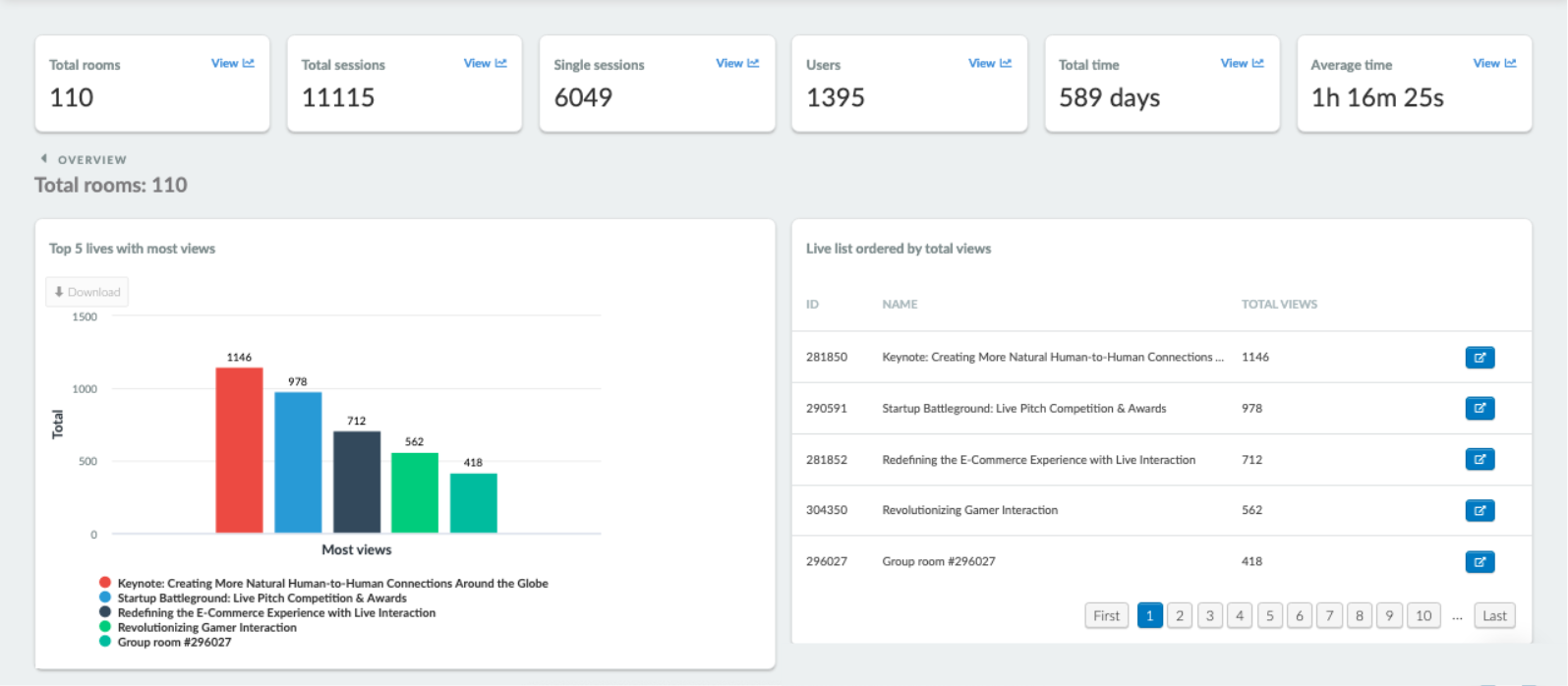This screenshot has height=686, width=1568.
Task: Open external link icon for room 290591
Action: pyautogui.click(x=1480, y=409)
